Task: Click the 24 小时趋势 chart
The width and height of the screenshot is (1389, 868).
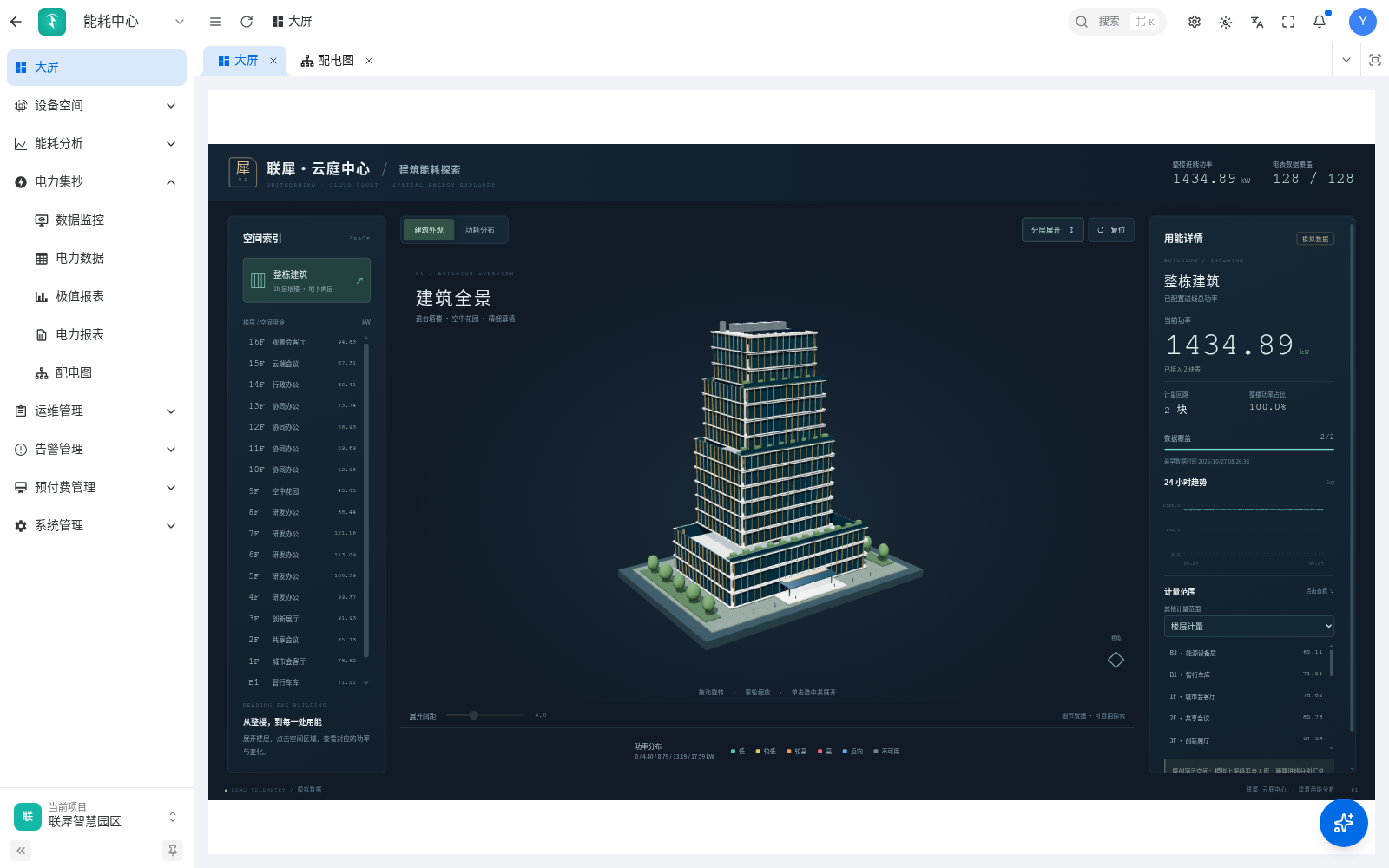Action: point(1249,531)
